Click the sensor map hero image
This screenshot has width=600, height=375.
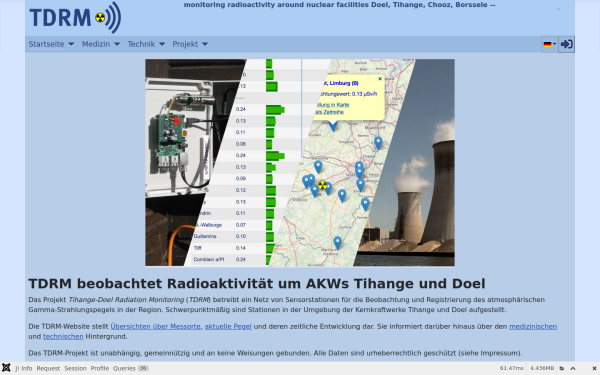tap(300, 162)
